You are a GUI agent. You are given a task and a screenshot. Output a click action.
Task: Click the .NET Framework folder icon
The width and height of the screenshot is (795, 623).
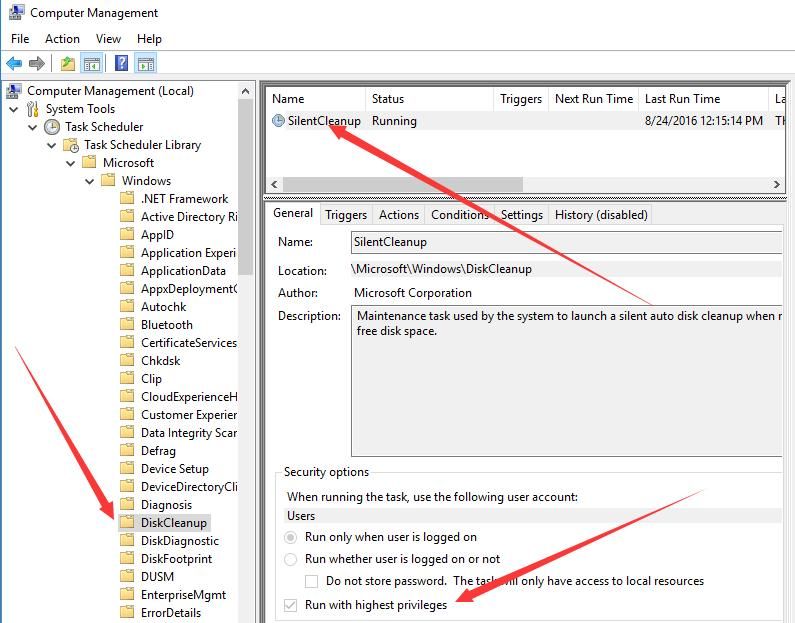pos(127,198)
